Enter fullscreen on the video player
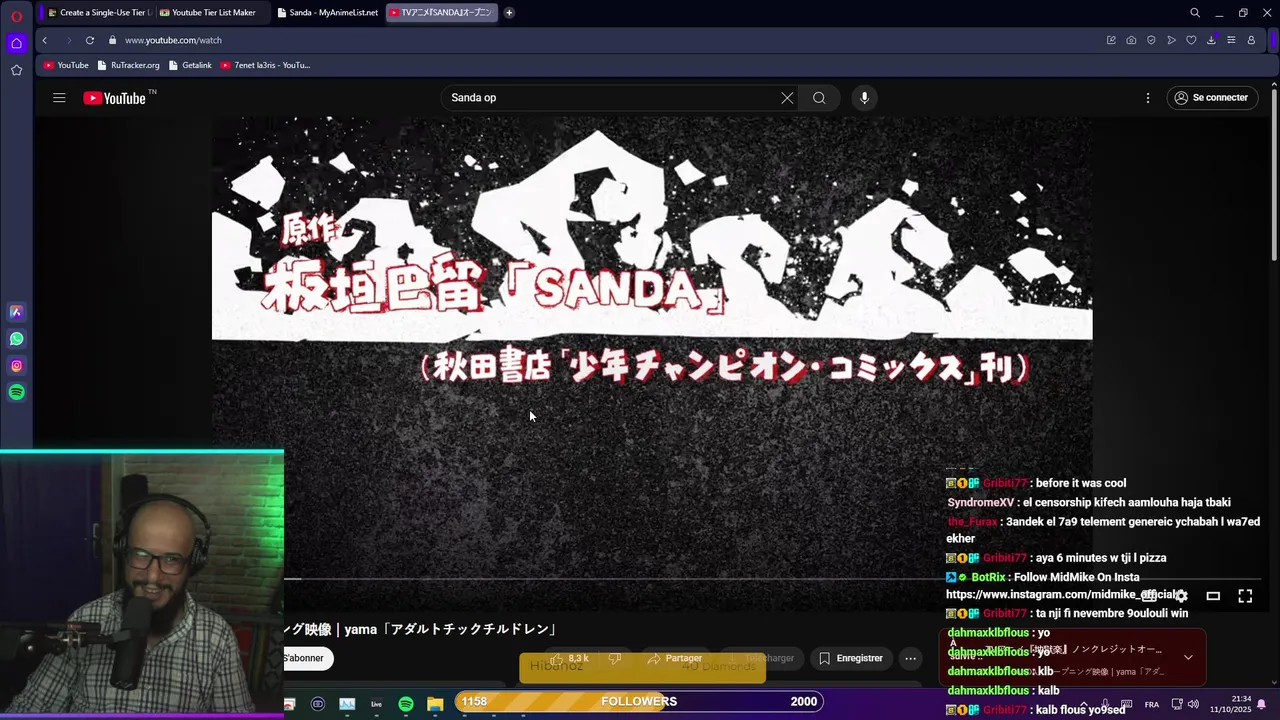This screenshot has height=720, width=1280. click(x=1245, y=596)
